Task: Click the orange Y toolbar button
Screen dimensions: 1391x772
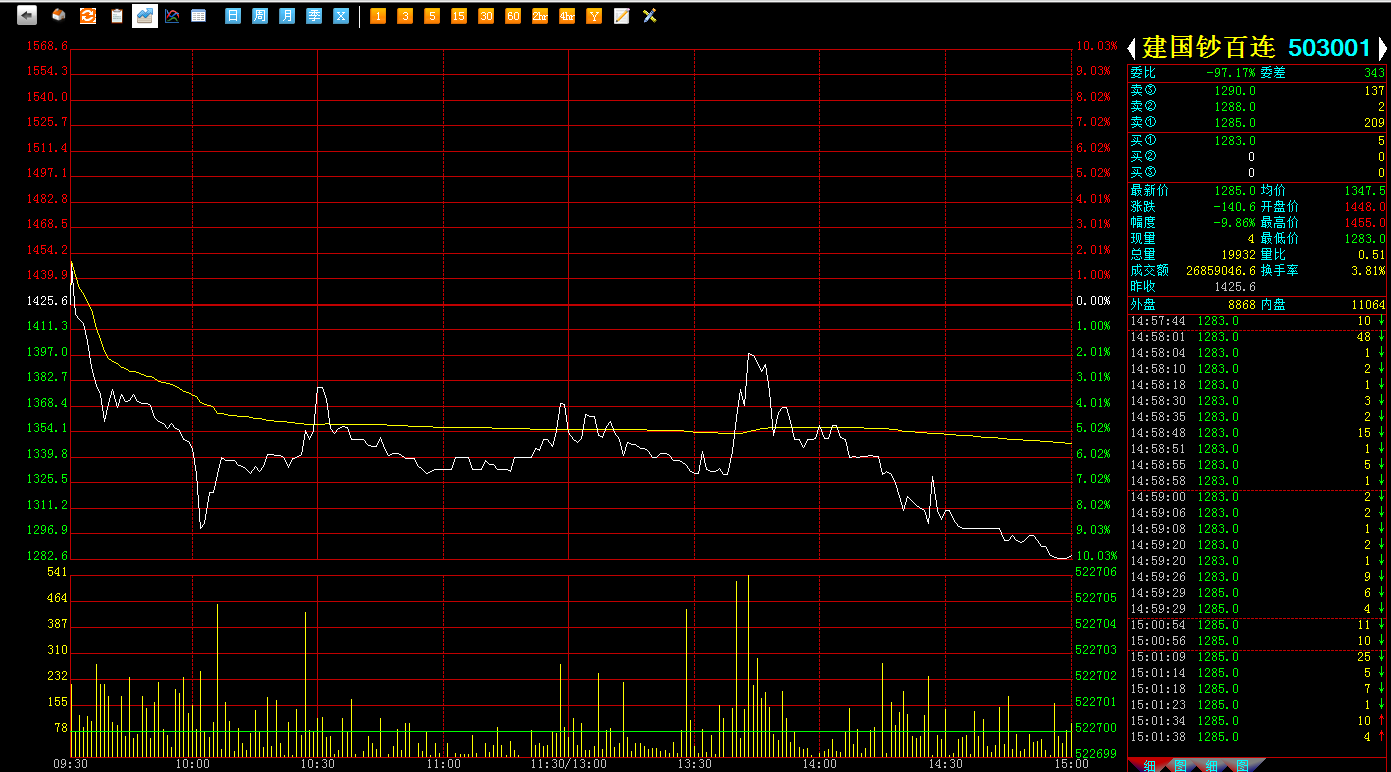Action: (594, 16)
